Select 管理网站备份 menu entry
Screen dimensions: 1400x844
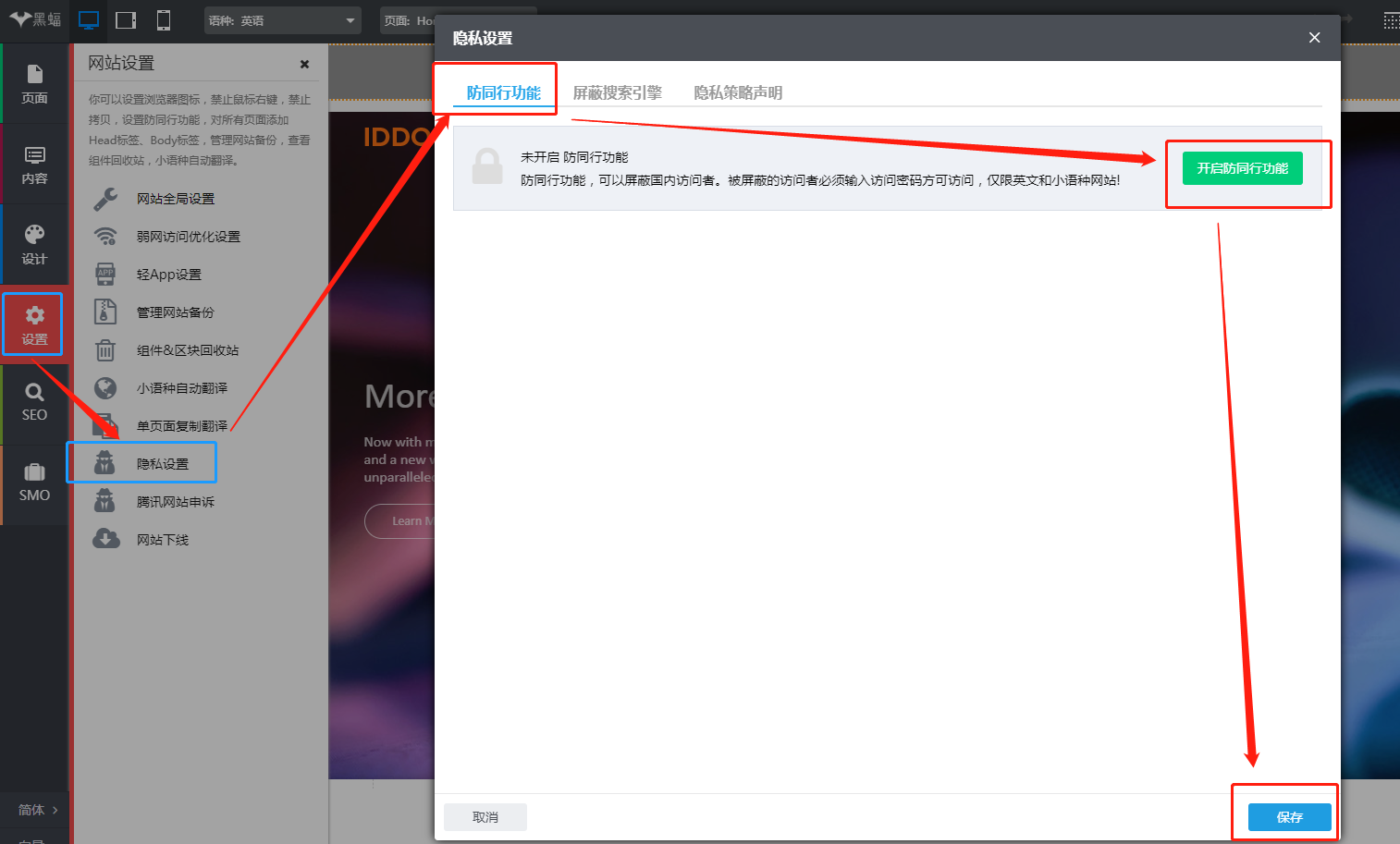coord(175,312)
